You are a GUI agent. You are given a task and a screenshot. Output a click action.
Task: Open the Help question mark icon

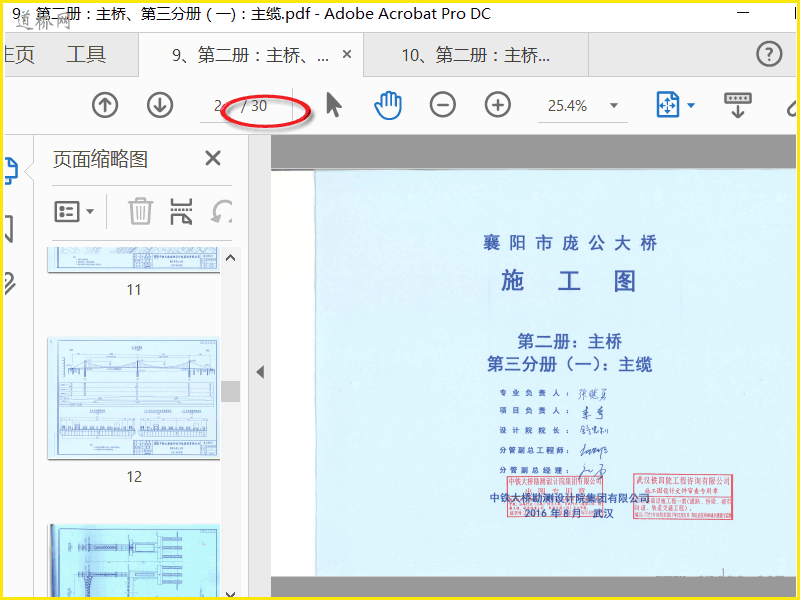[769, 54]
